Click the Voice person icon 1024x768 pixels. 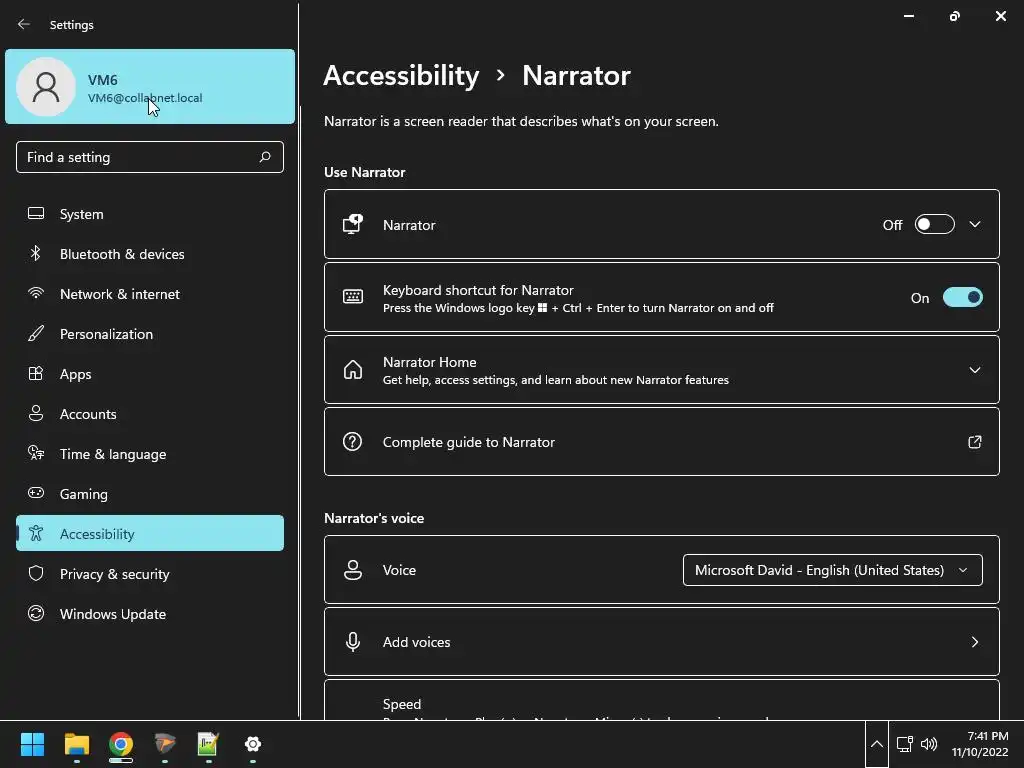(353, 569)
